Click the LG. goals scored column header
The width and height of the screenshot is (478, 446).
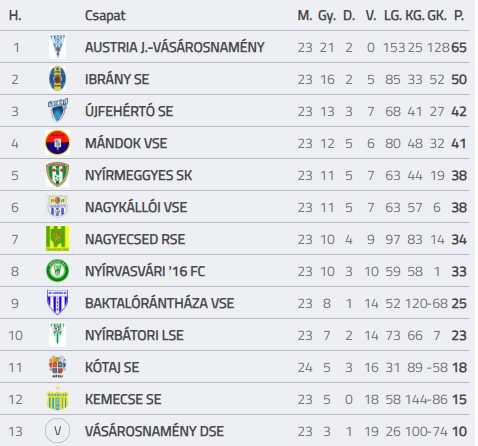(x=393, y=15)
